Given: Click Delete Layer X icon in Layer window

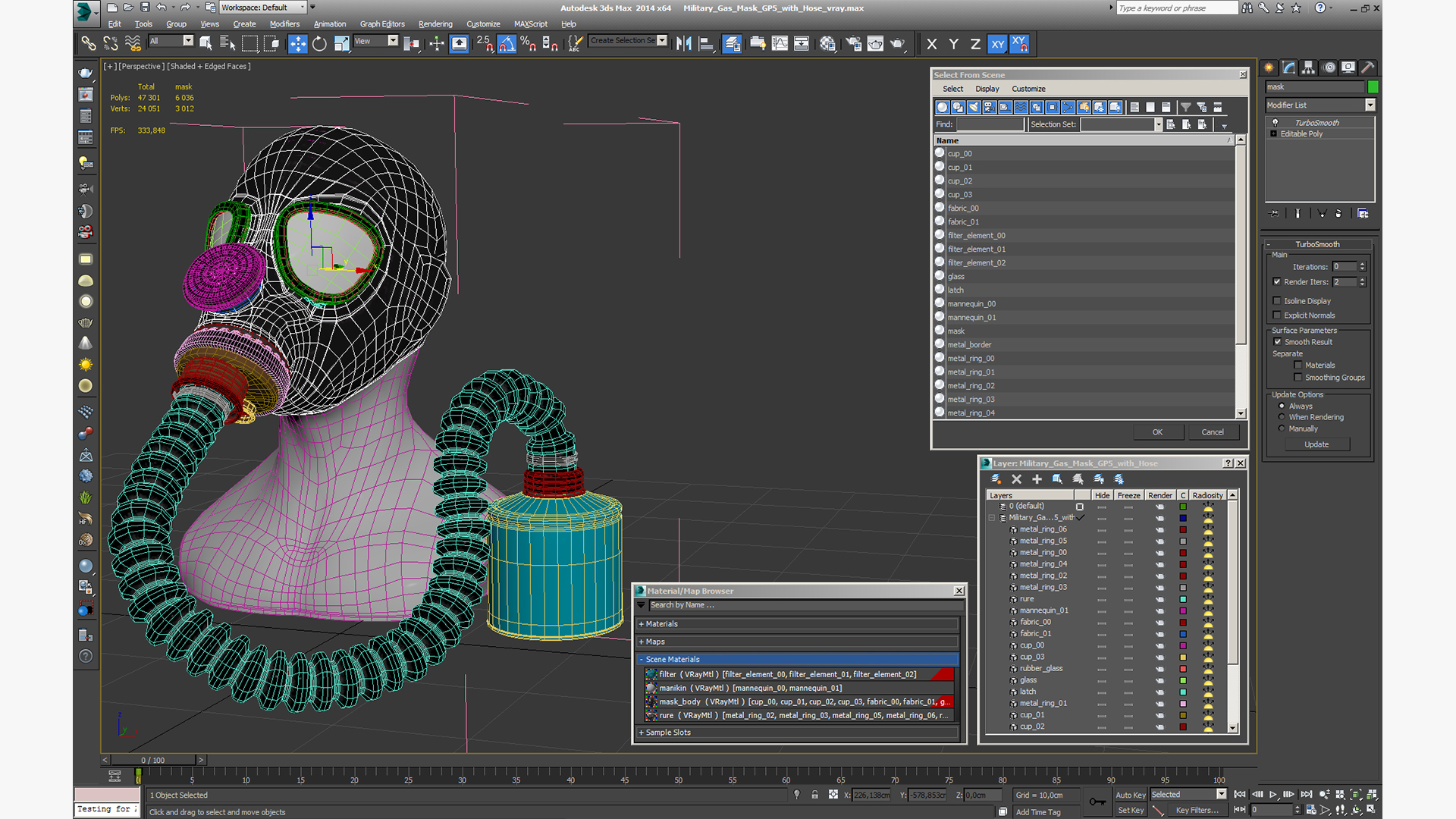Looking at the screenshot, I should coord(1016,479).
